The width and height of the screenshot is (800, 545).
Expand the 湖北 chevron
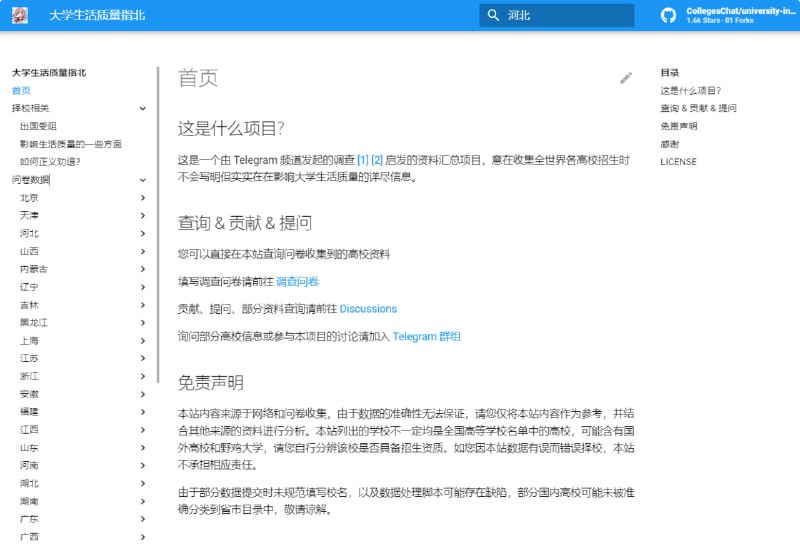(143, 483)
